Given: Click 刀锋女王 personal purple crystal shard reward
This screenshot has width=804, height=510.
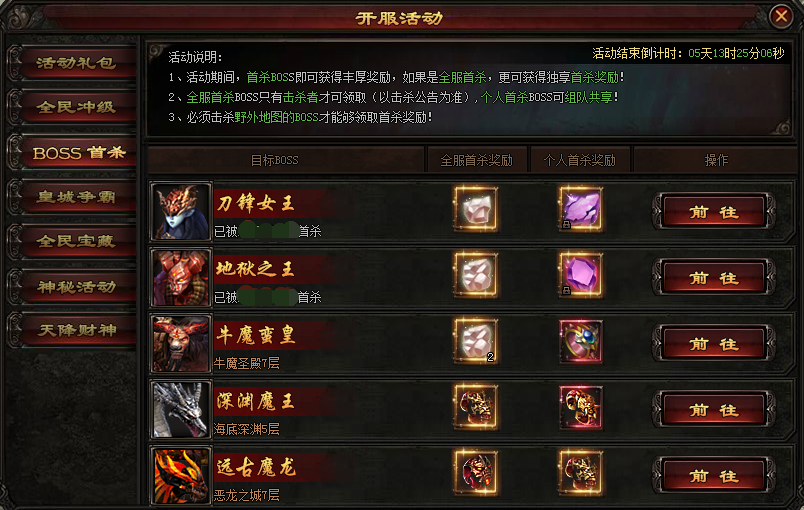Looking at the screenshot, I should tap(580, 209).
